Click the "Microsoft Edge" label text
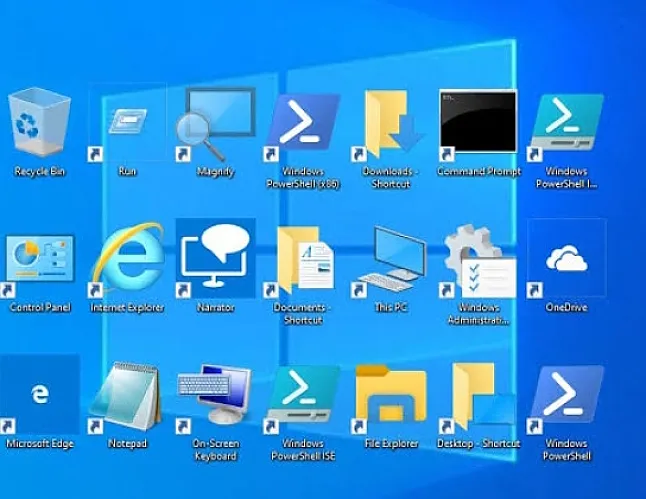This screenshot has width=646, height=499. 40,443
